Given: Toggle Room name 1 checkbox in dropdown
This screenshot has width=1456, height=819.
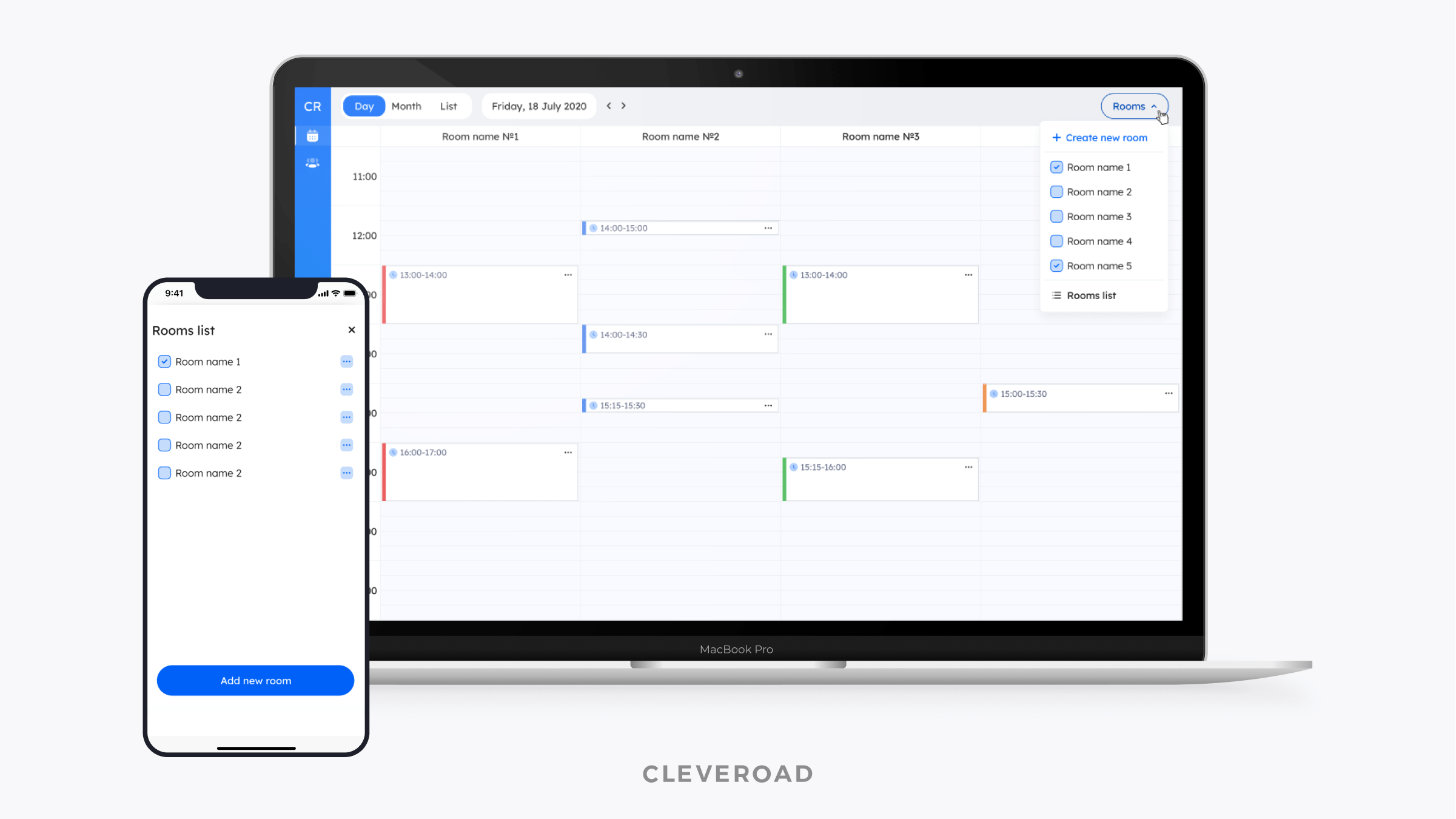Looking at the screenshot, I should coord(1057,167).
